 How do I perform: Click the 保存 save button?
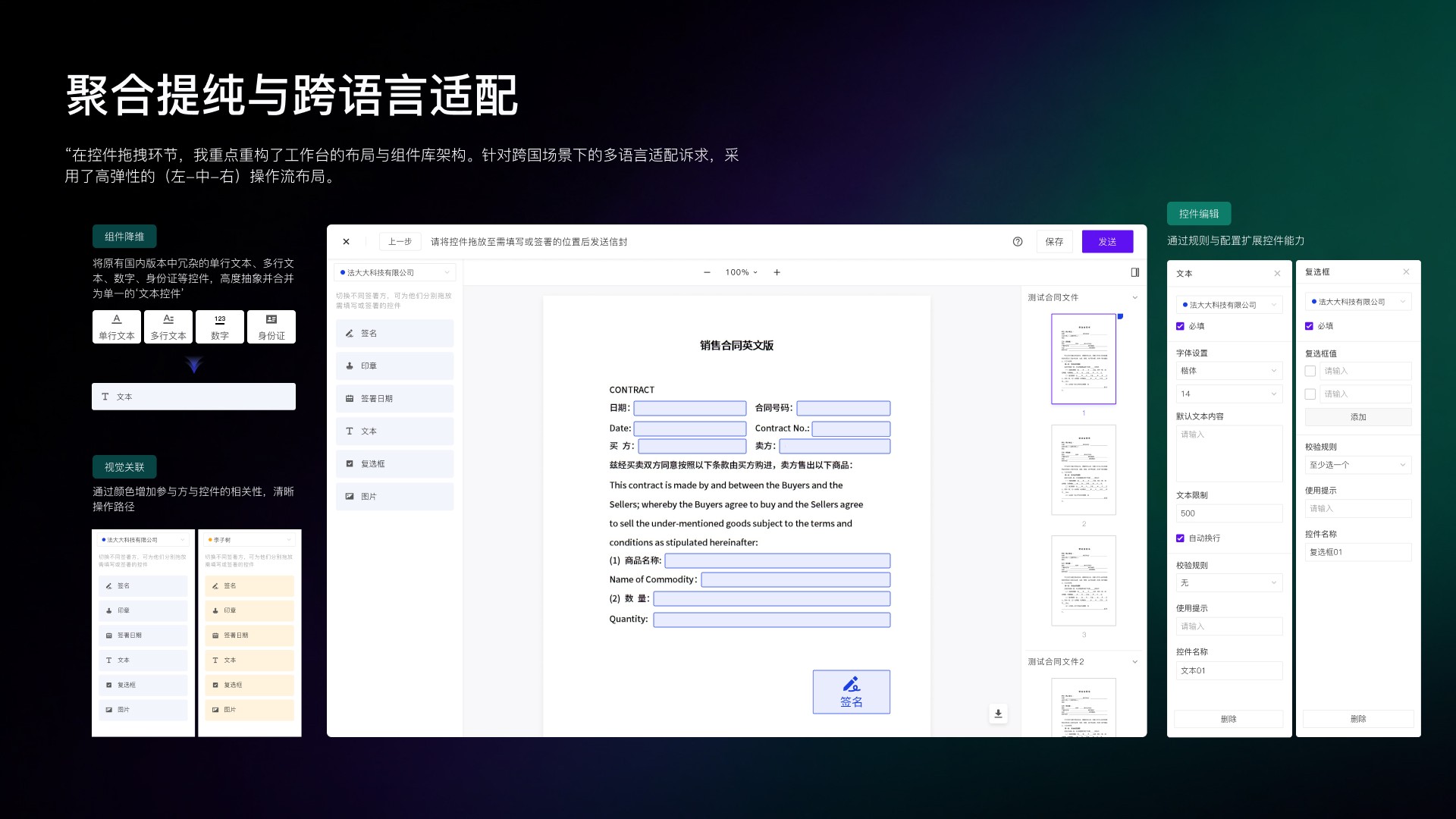pyautogui.click(x=1054, y=242)
